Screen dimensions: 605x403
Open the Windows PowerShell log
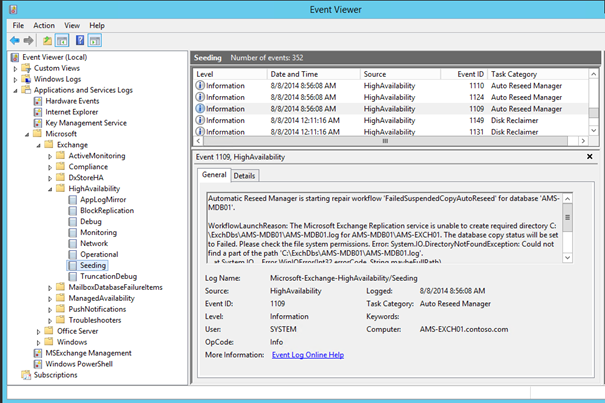tap(78, 363)
